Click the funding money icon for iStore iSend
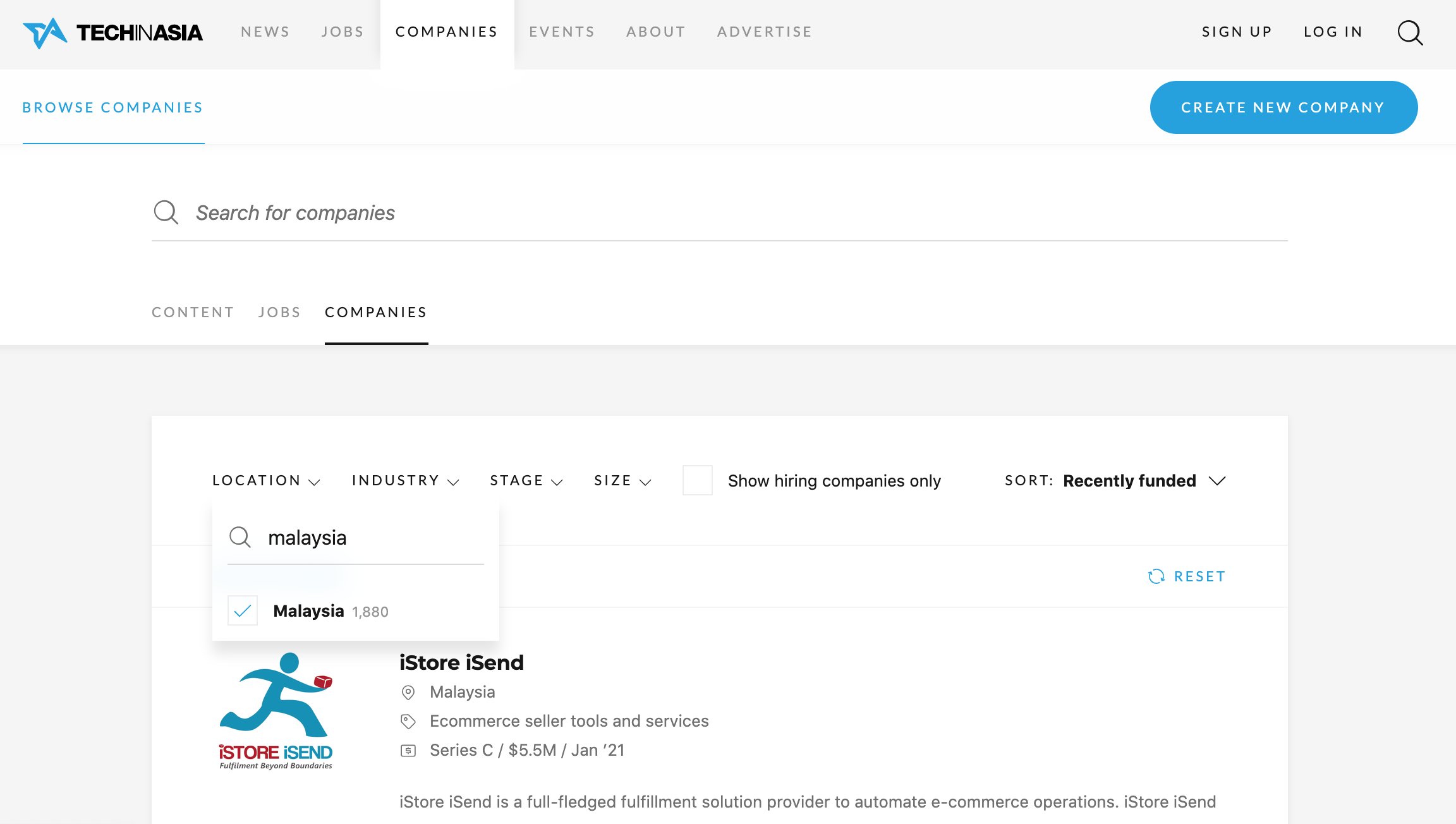Image resolution: width=1456 pixels, height=824 pixels. pos(408,751)
